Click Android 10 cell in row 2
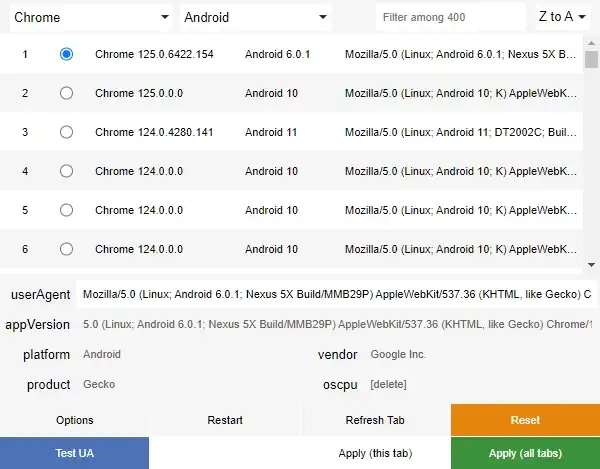 271,93
